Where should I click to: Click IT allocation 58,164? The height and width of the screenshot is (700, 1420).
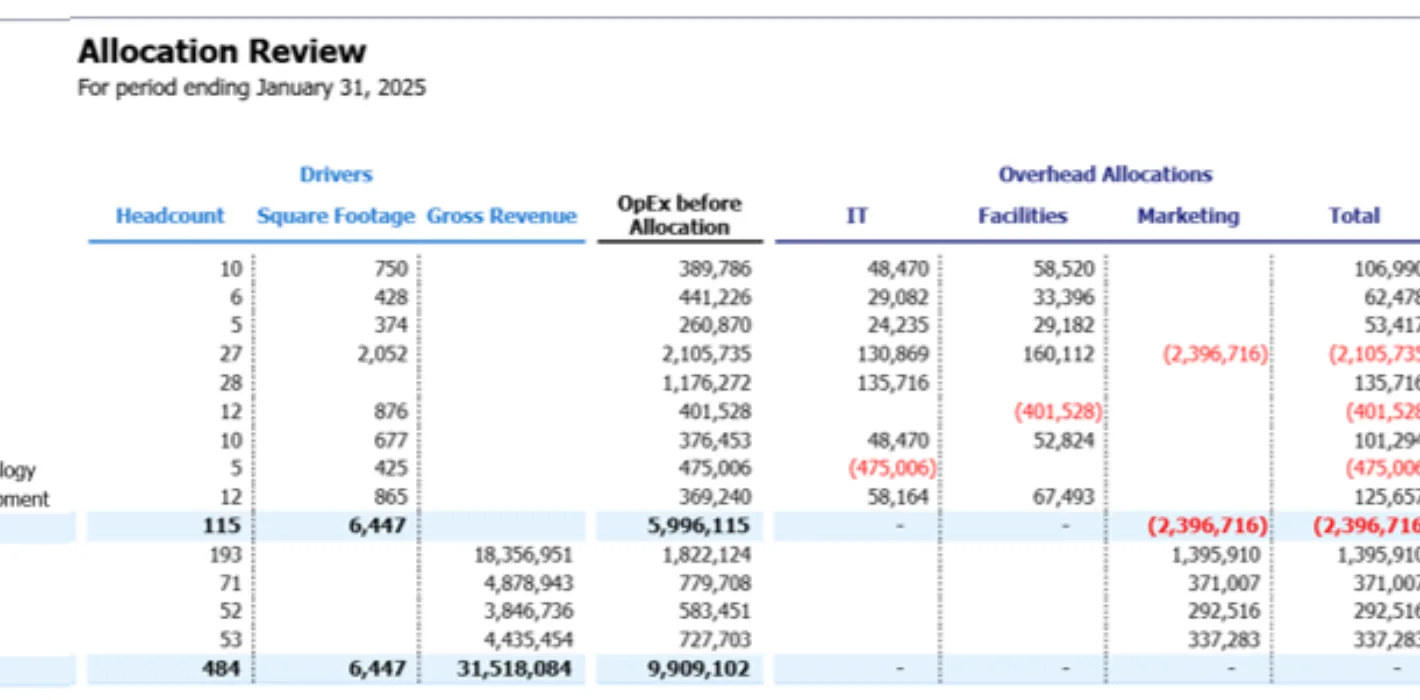pyautogui.click(x=897, y=497)
